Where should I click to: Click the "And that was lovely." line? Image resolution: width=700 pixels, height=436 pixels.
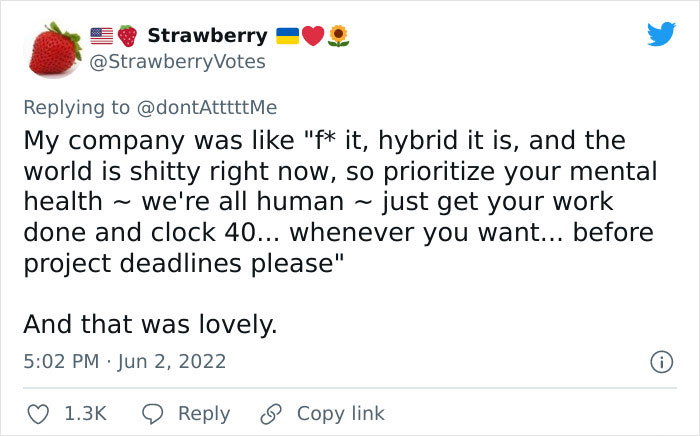(x=150, y=324)
